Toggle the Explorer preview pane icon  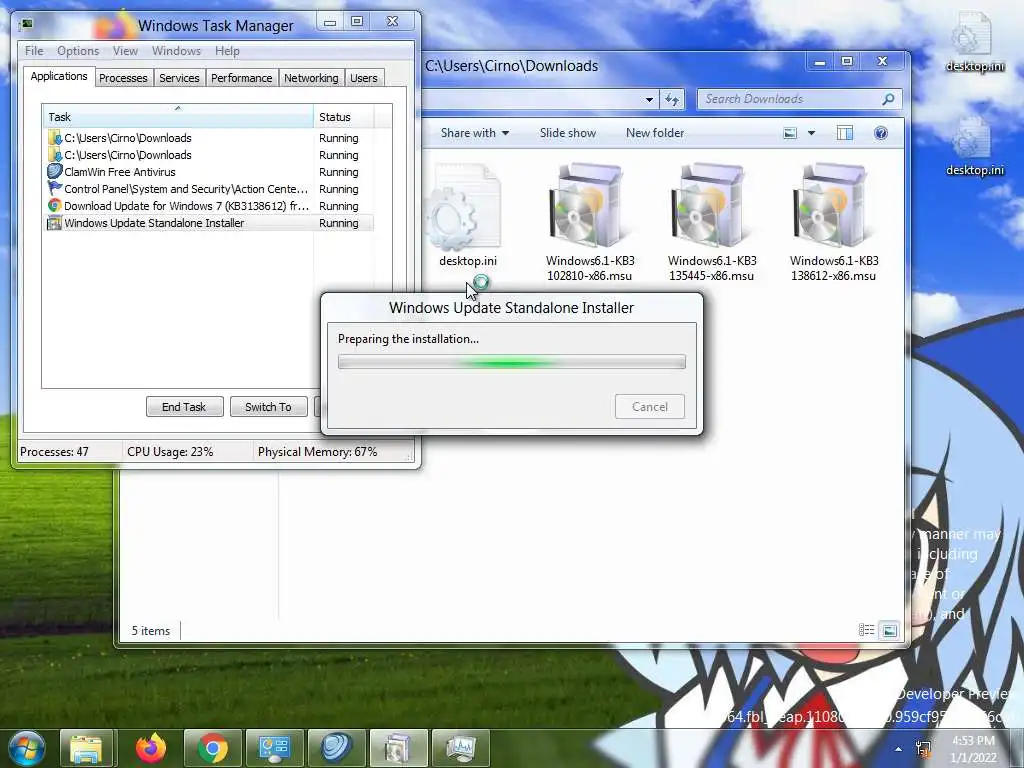pyautogui.click(x=844, y=133)
